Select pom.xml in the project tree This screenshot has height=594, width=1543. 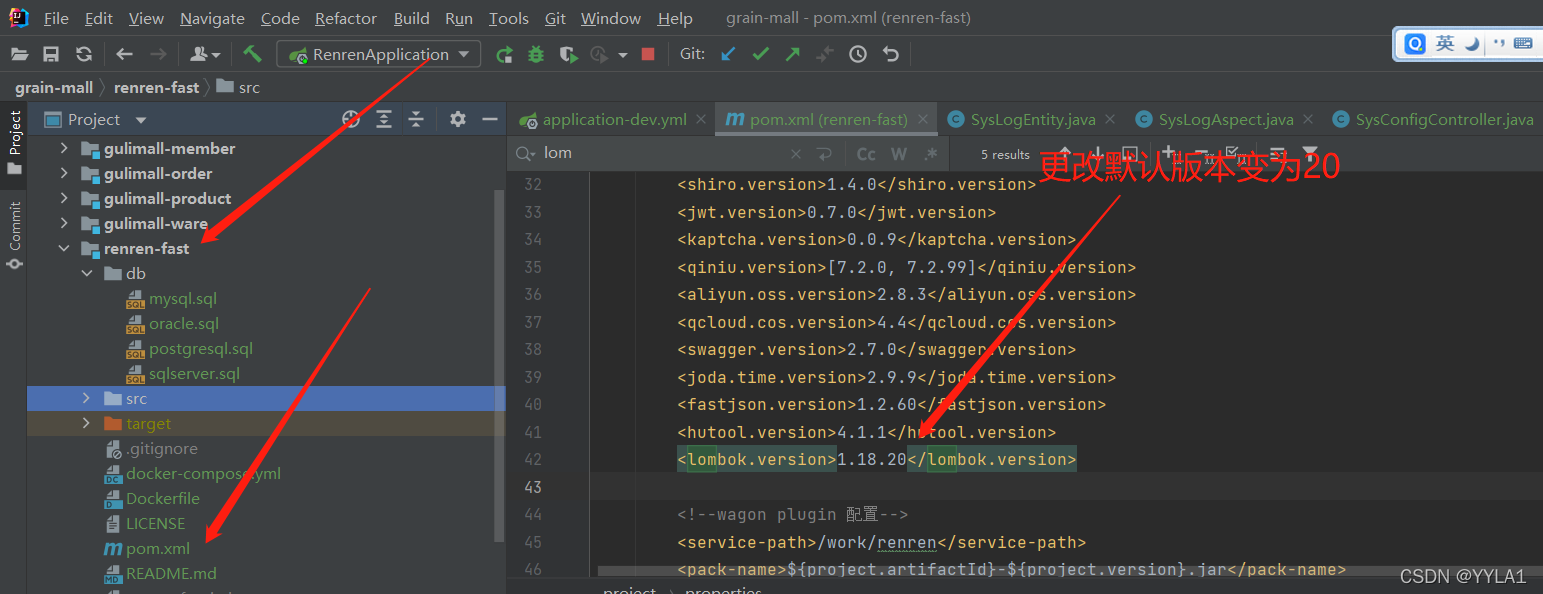157,548
